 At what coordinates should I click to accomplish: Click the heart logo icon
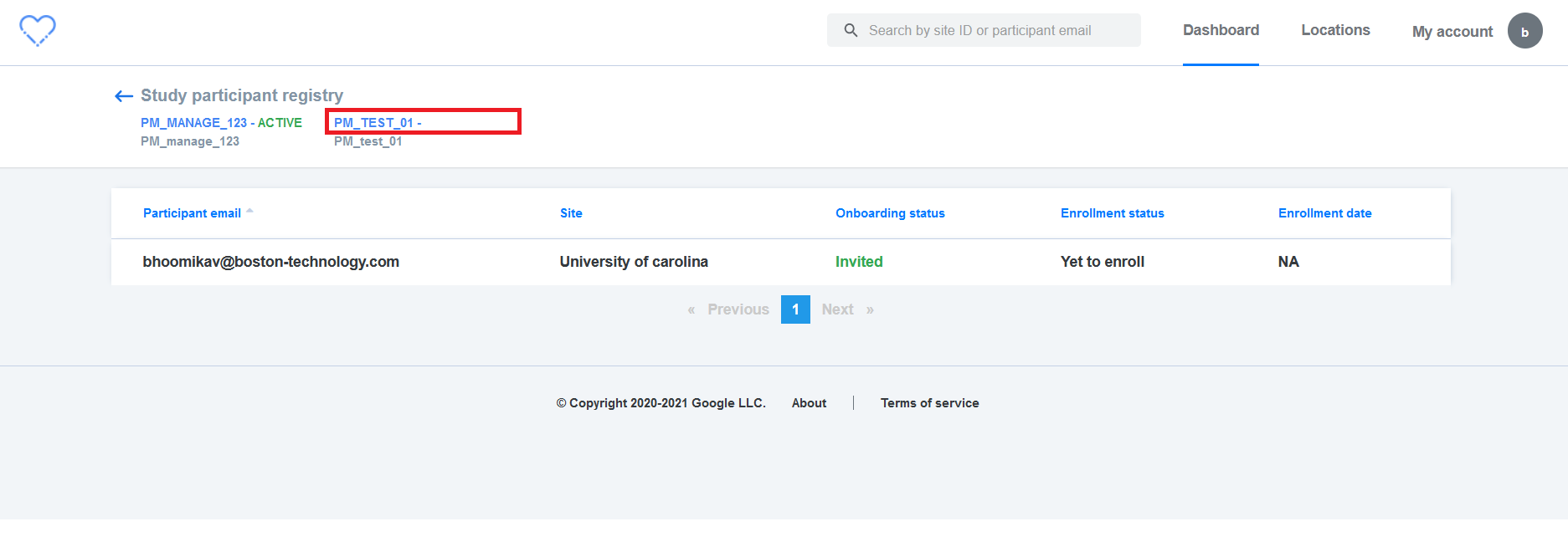pos(38,31)
